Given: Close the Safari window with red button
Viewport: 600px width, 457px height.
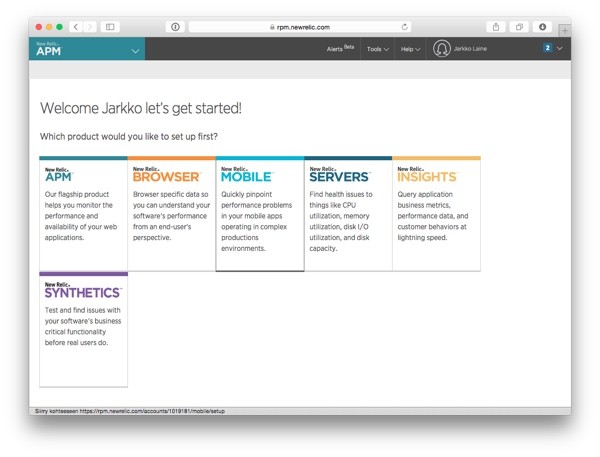Looking at the screenshot, I should pos(39,27).
